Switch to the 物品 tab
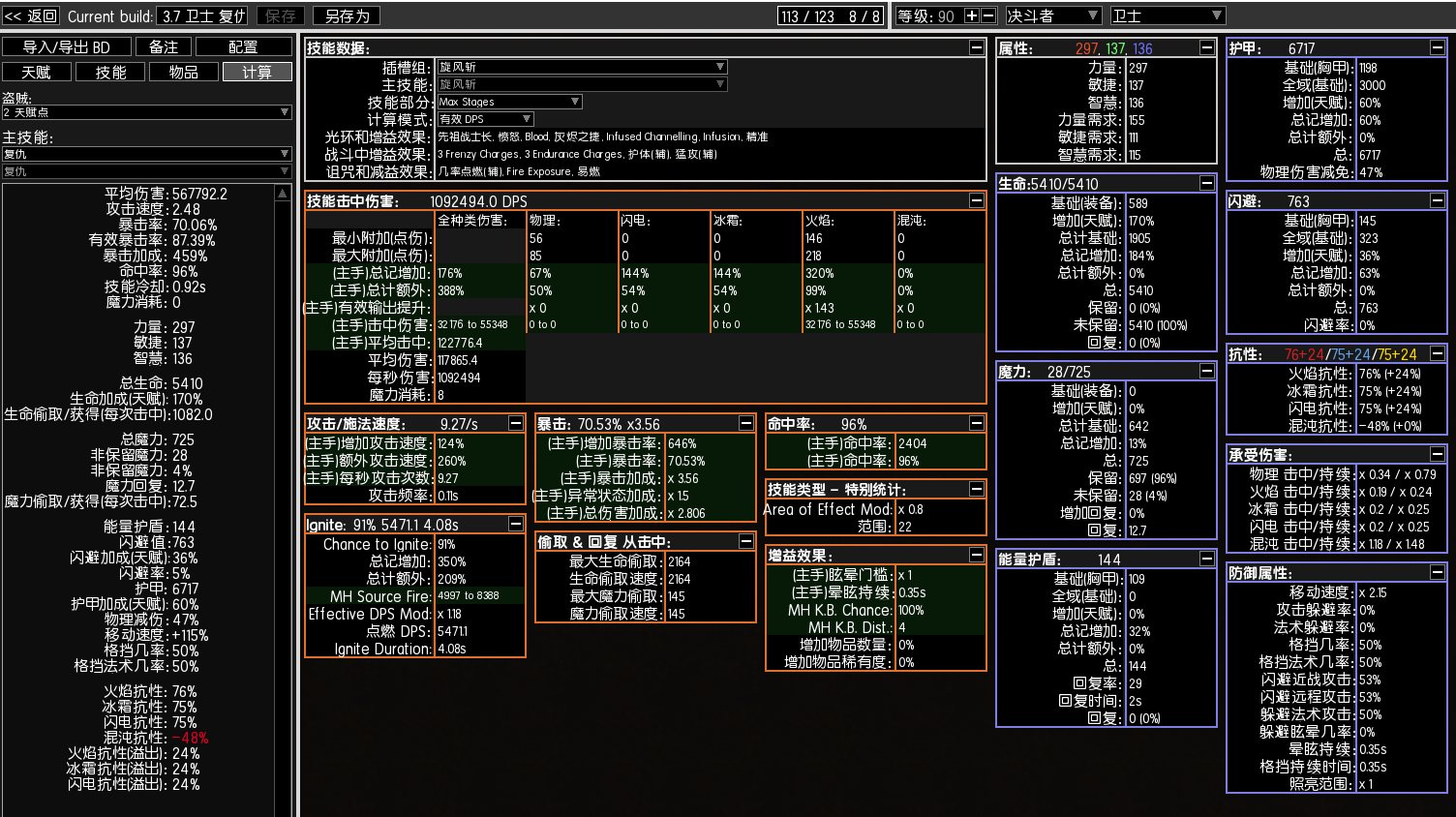 point(184,73)
